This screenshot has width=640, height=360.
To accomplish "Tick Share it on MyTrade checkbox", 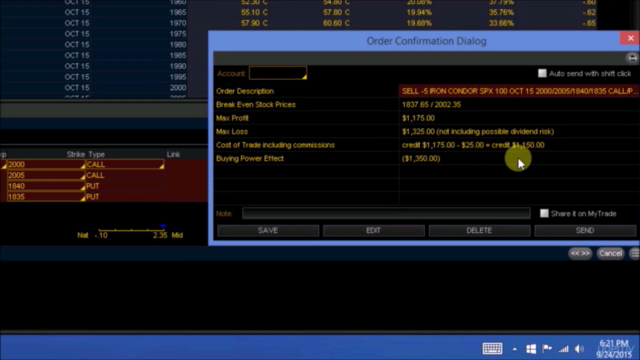I will [544, 213].
